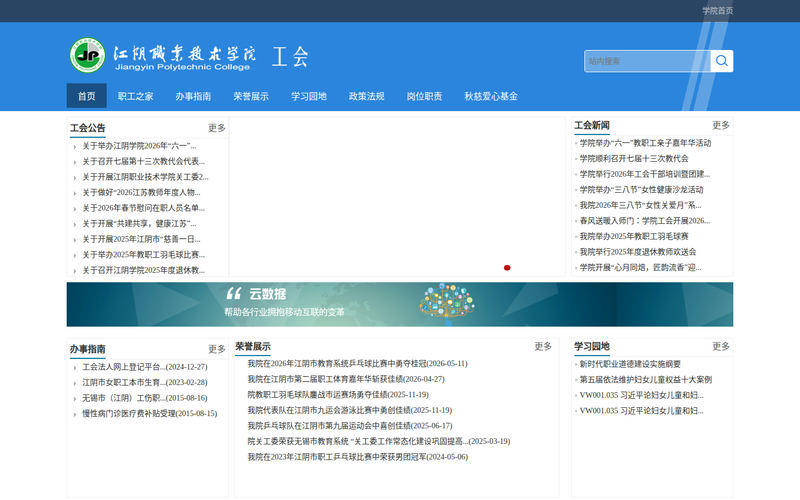
Task: Open 新时代职业道德建设实施纲要 study item
Action: click(x=630, y=364)
